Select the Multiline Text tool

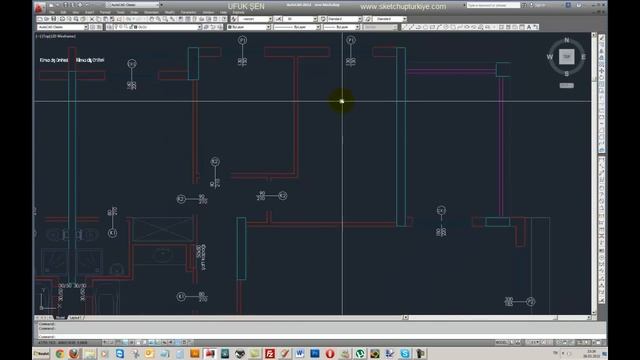[x=529, y=27]
